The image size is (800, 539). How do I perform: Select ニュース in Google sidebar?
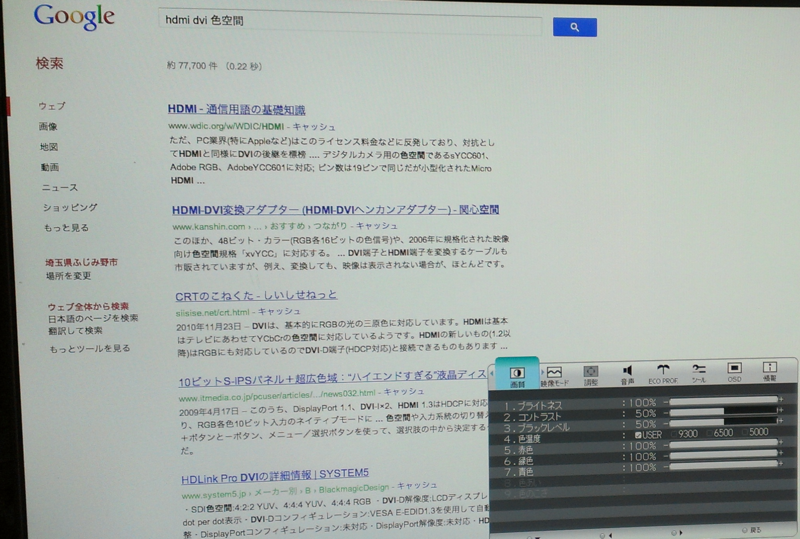[60, 187]
